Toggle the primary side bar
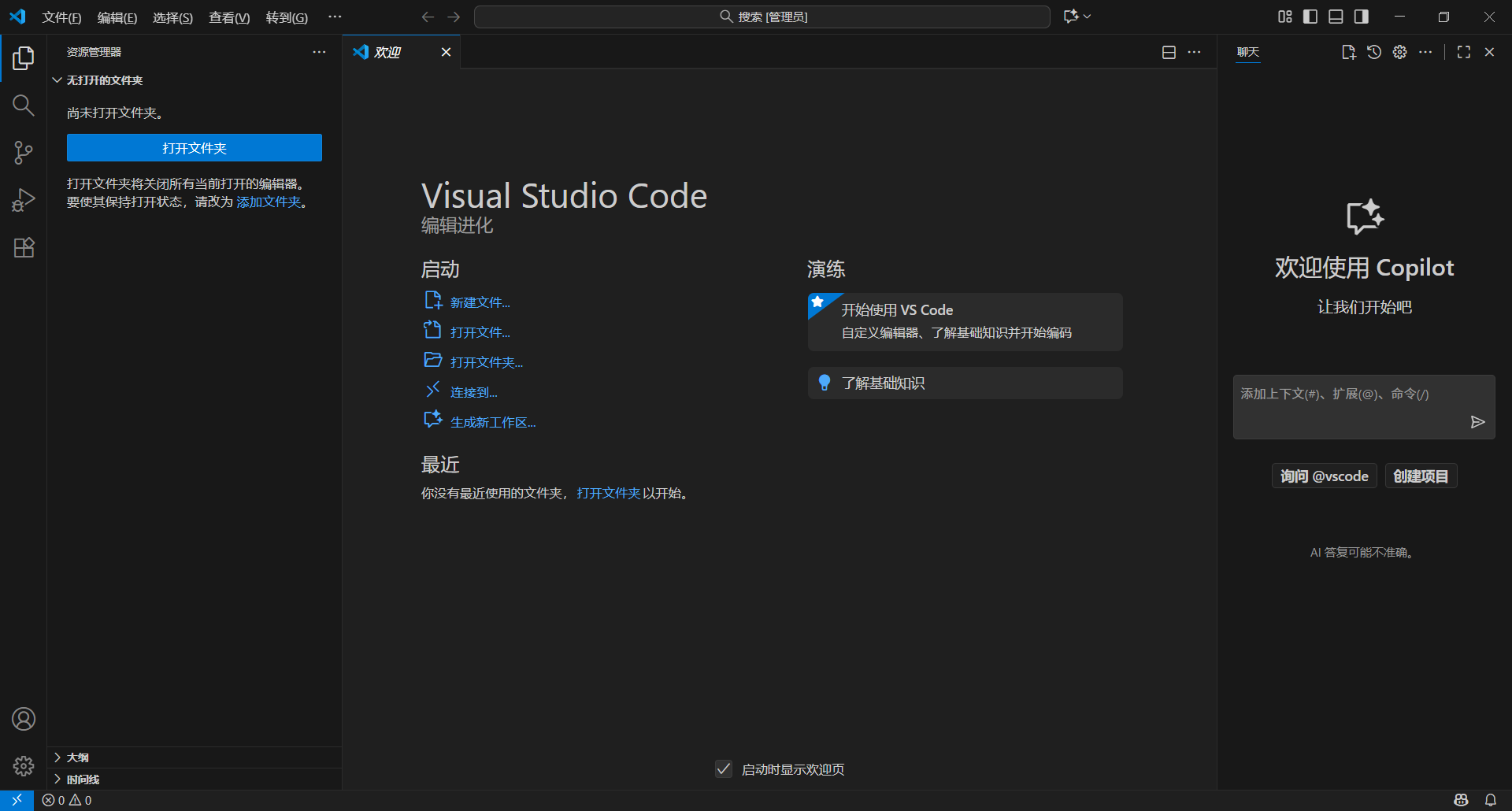Screen dimensions: 1512x811 (1310, 17)
